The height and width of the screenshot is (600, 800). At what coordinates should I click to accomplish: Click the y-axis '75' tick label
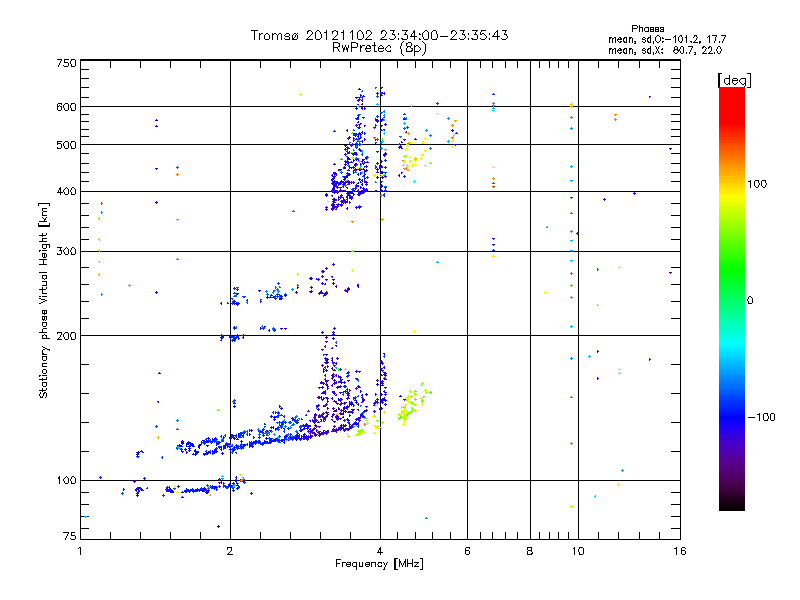coord(70,536)
